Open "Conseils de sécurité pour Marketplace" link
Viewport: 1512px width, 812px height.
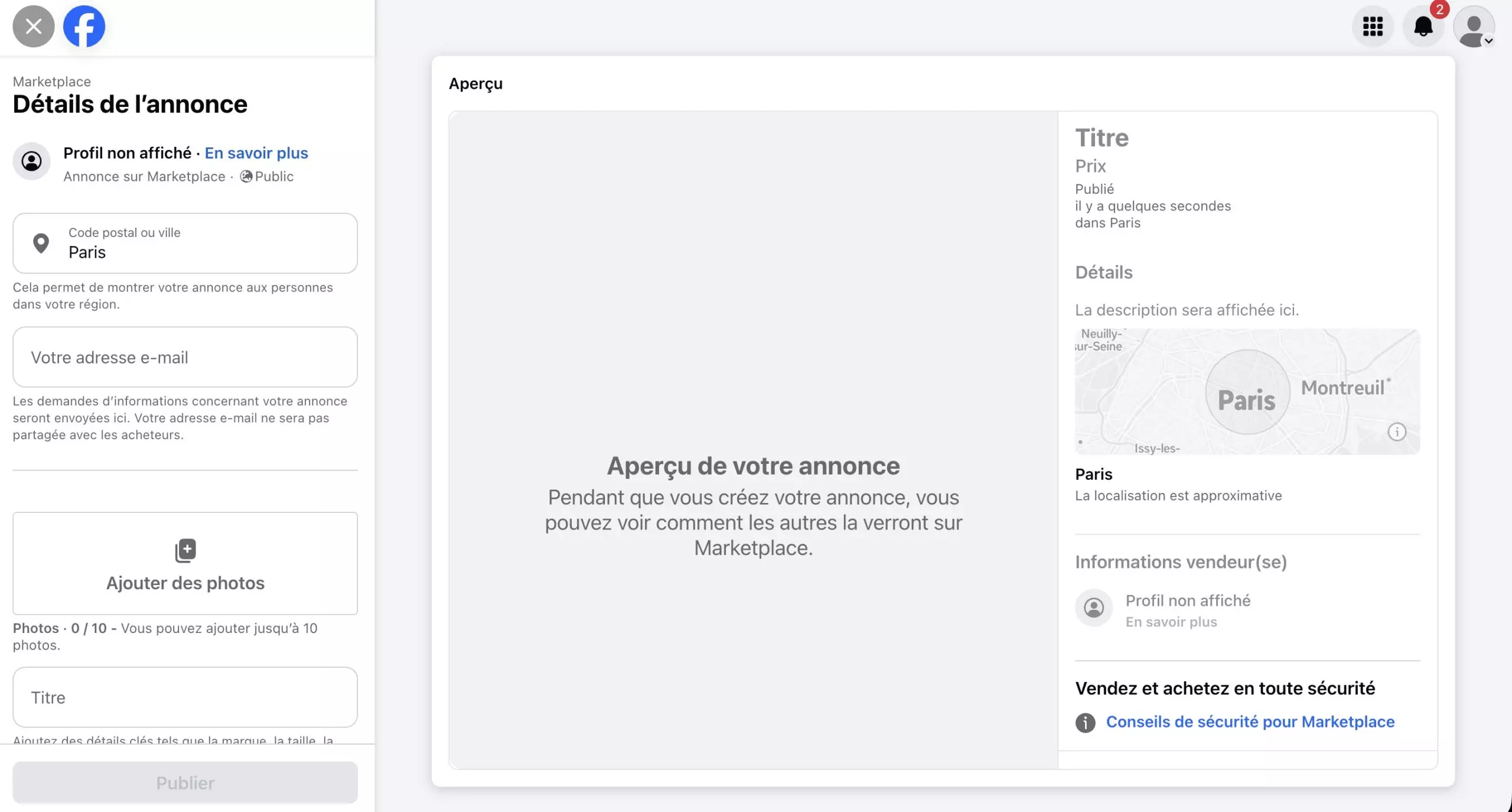[x=1250, y=722]
